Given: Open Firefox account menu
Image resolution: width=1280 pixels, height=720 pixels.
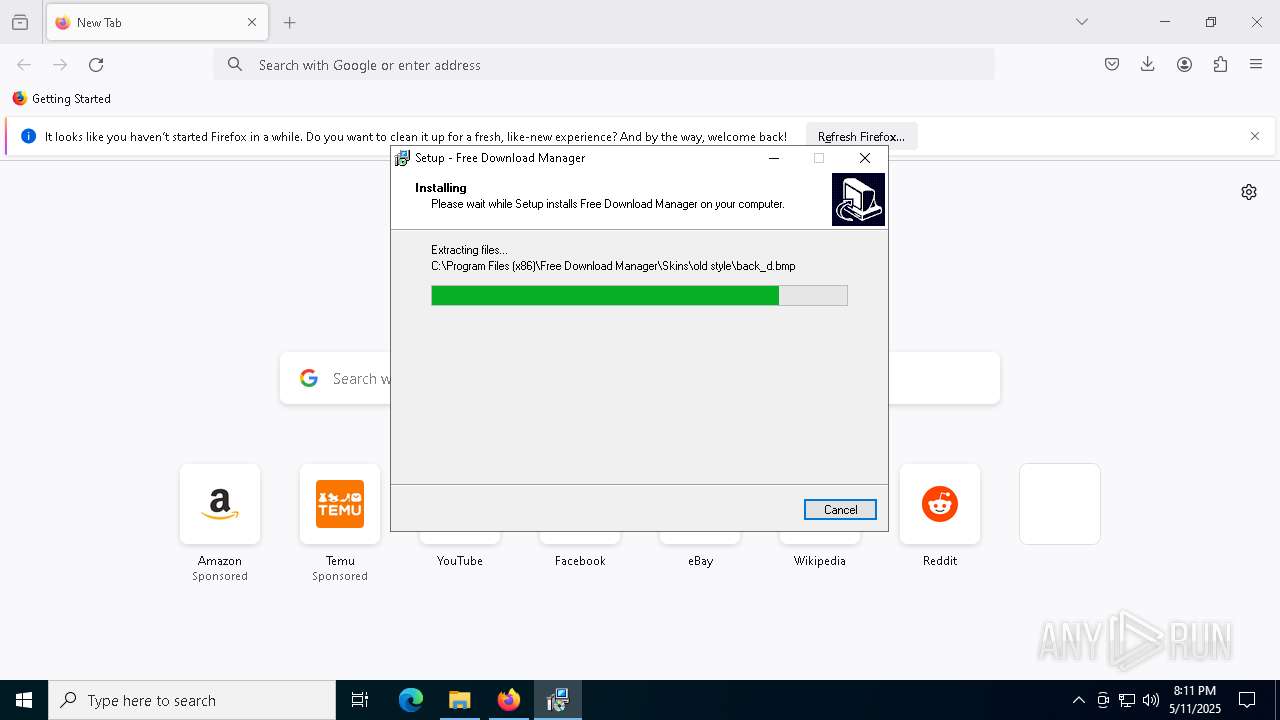Looking at the screenshot, I should (1184, 65).
